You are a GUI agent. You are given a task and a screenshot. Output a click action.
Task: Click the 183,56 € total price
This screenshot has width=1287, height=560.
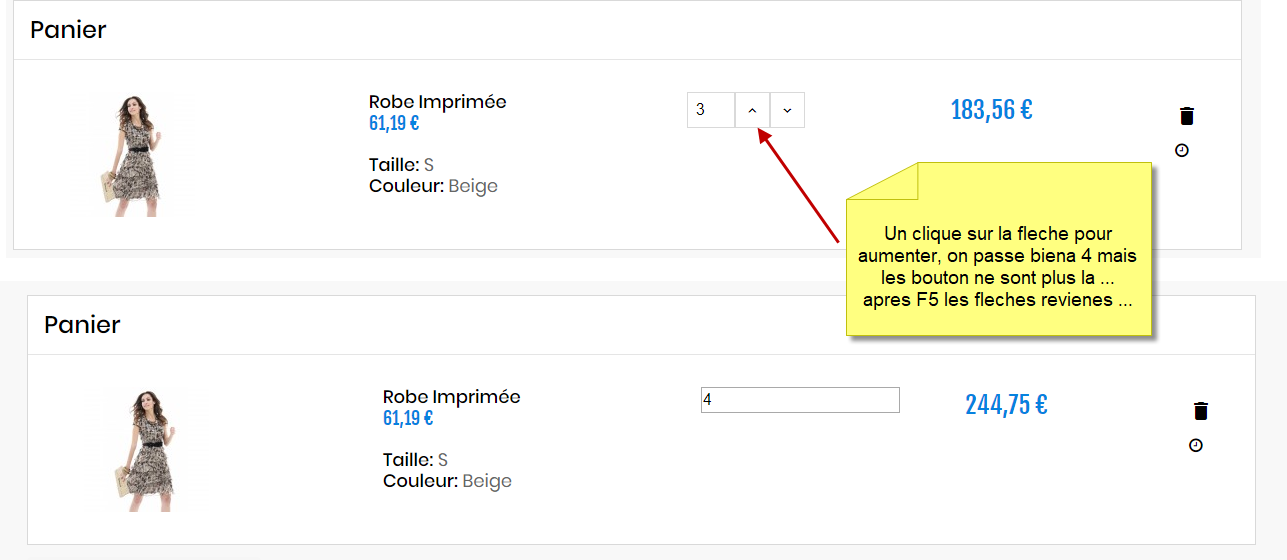click(991, 110)
